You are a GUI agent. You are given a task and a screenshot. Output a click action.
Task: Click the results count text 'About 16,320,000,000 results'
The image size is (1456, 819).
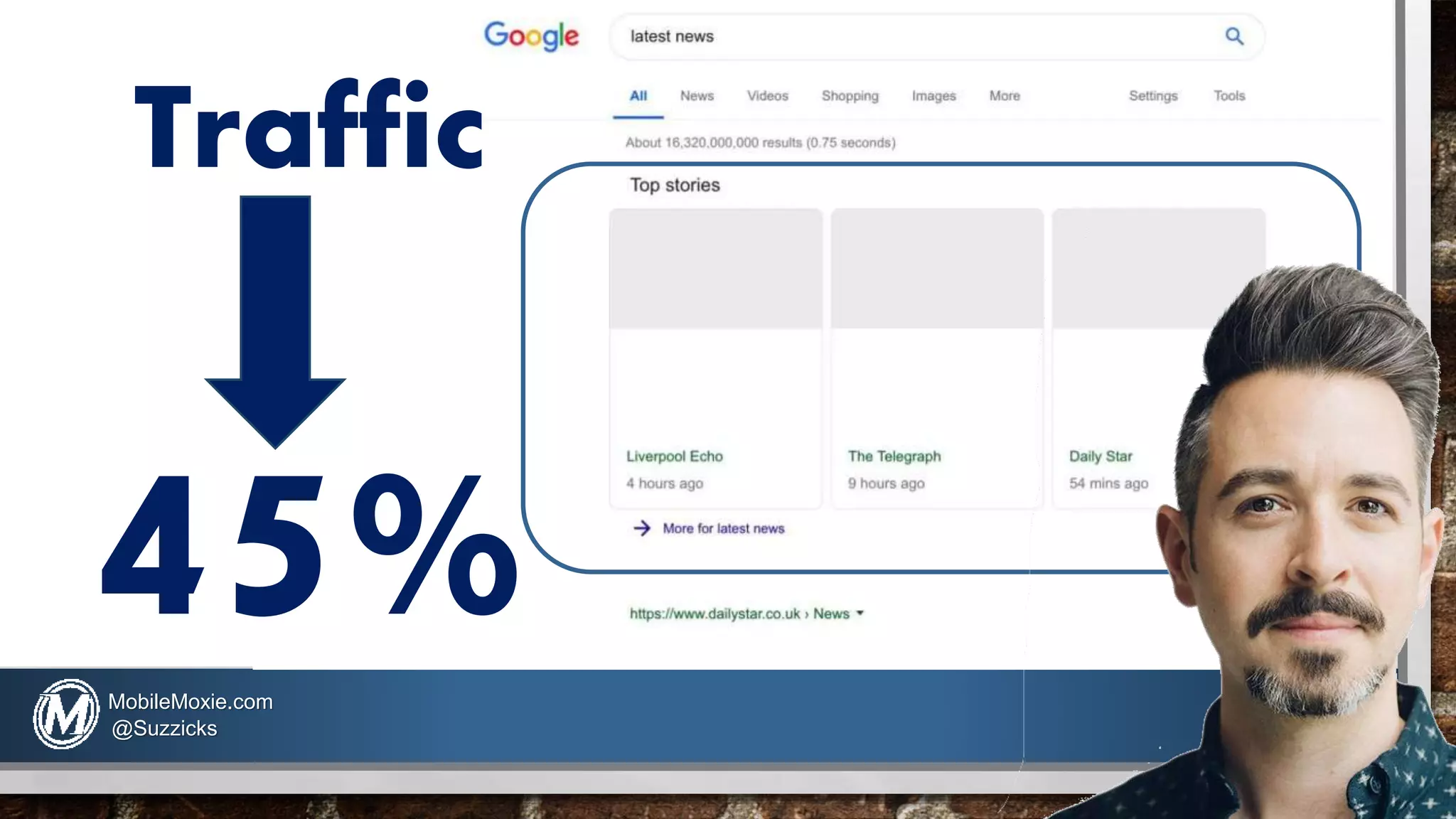click(713, 143)
